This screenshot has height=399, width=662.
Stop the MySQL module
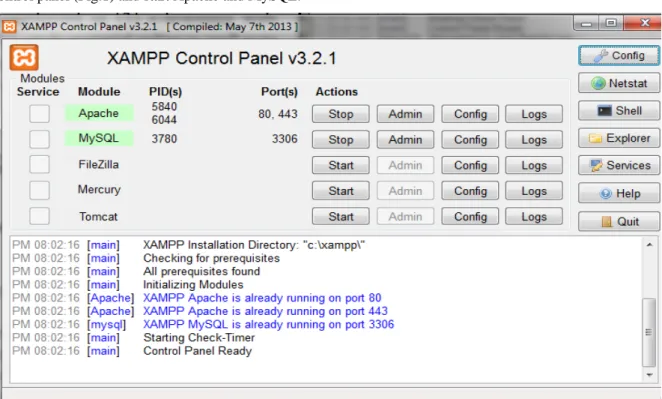(341, 140)
